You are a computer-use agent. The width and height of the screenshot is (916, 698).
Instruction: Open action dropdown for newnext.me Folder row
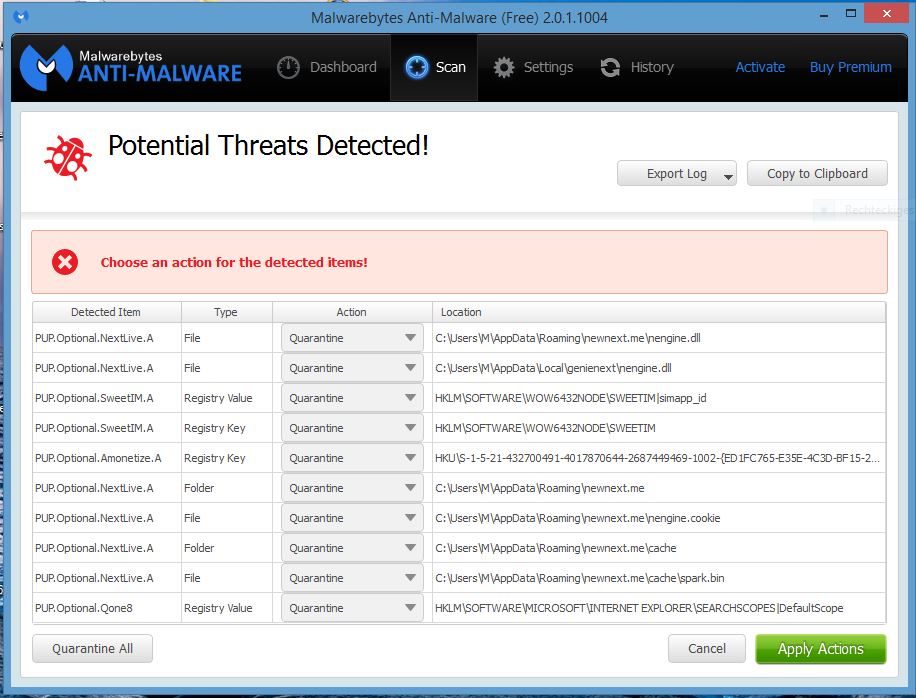[x=352, y=488]
